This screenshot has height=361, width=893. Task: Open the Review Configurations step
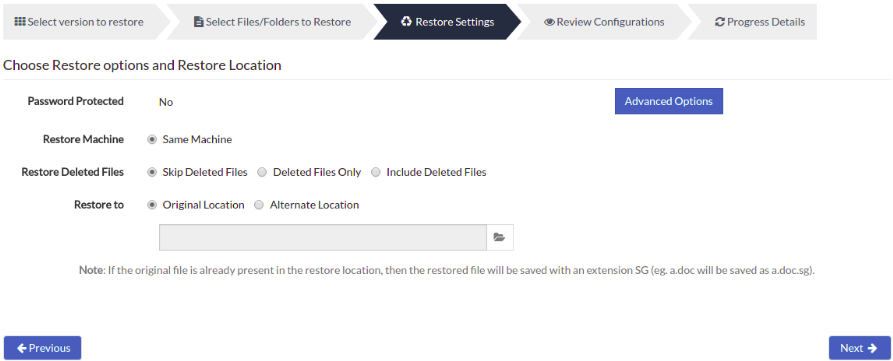tap(604, 22)
